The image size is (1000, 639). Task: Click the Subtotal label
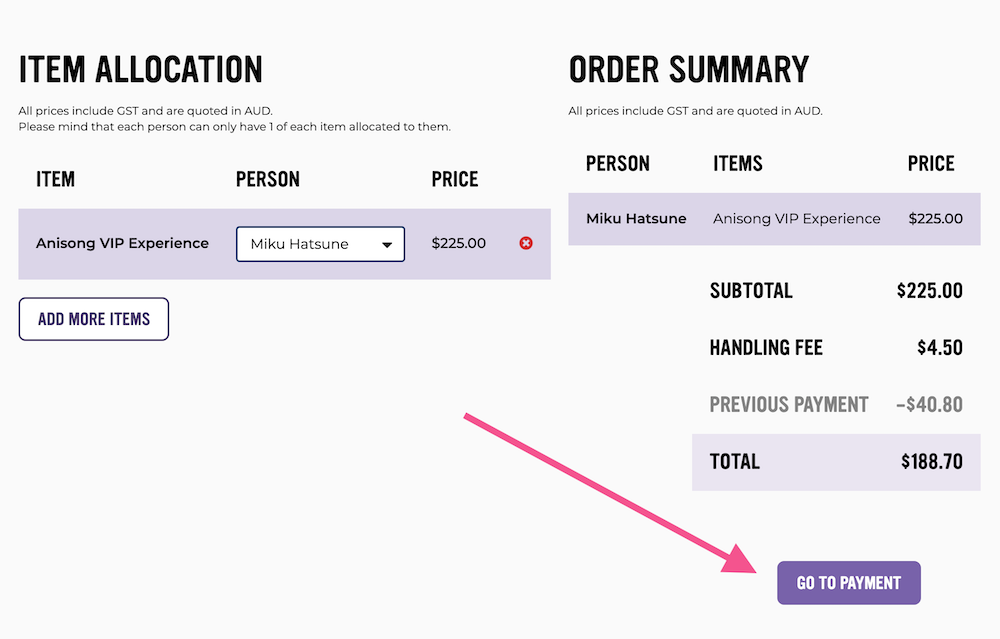pyautogui.click(x=751, y=291)
